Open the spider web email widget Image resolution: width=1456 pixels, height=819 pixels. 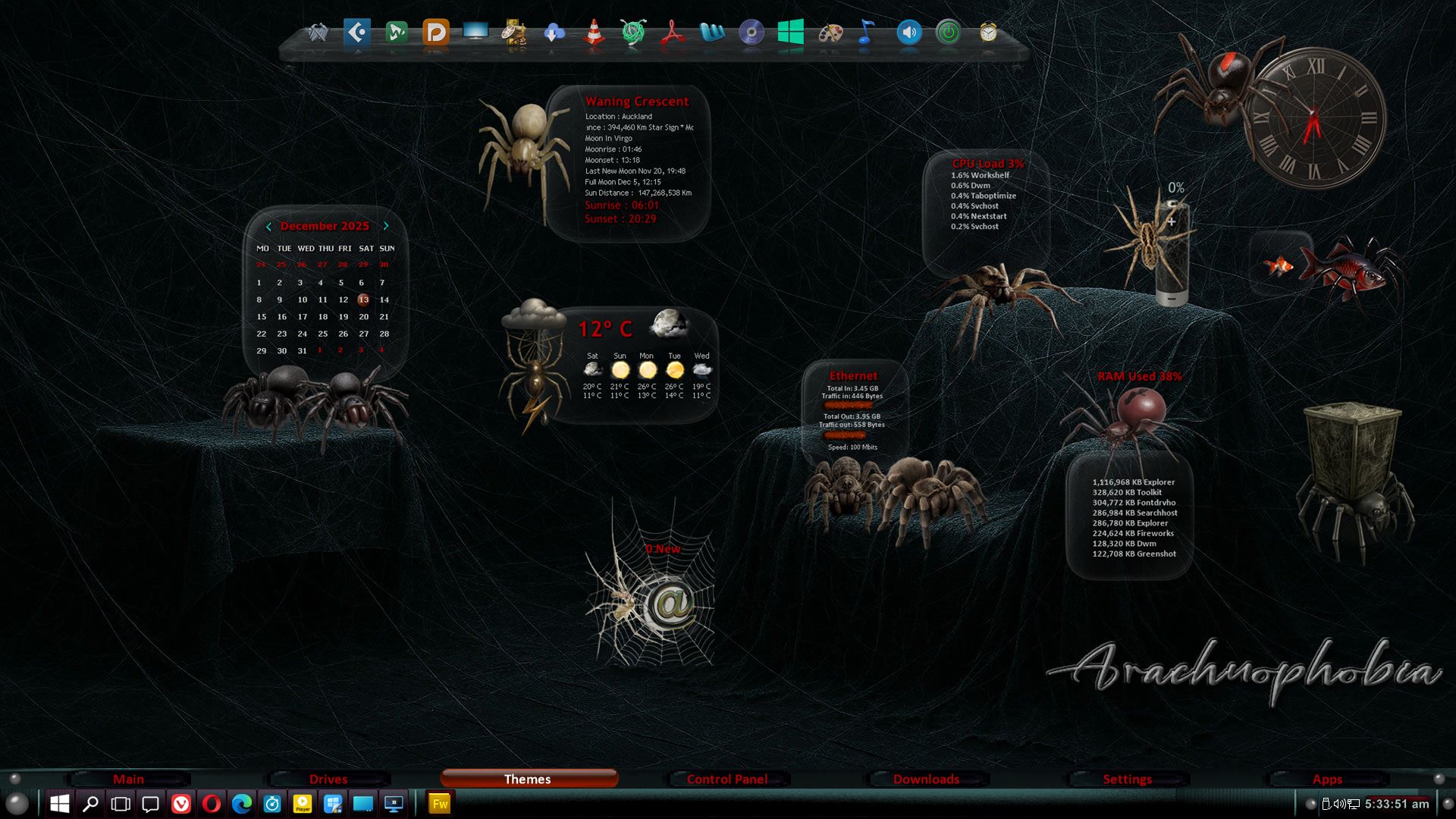click(670, 604)
